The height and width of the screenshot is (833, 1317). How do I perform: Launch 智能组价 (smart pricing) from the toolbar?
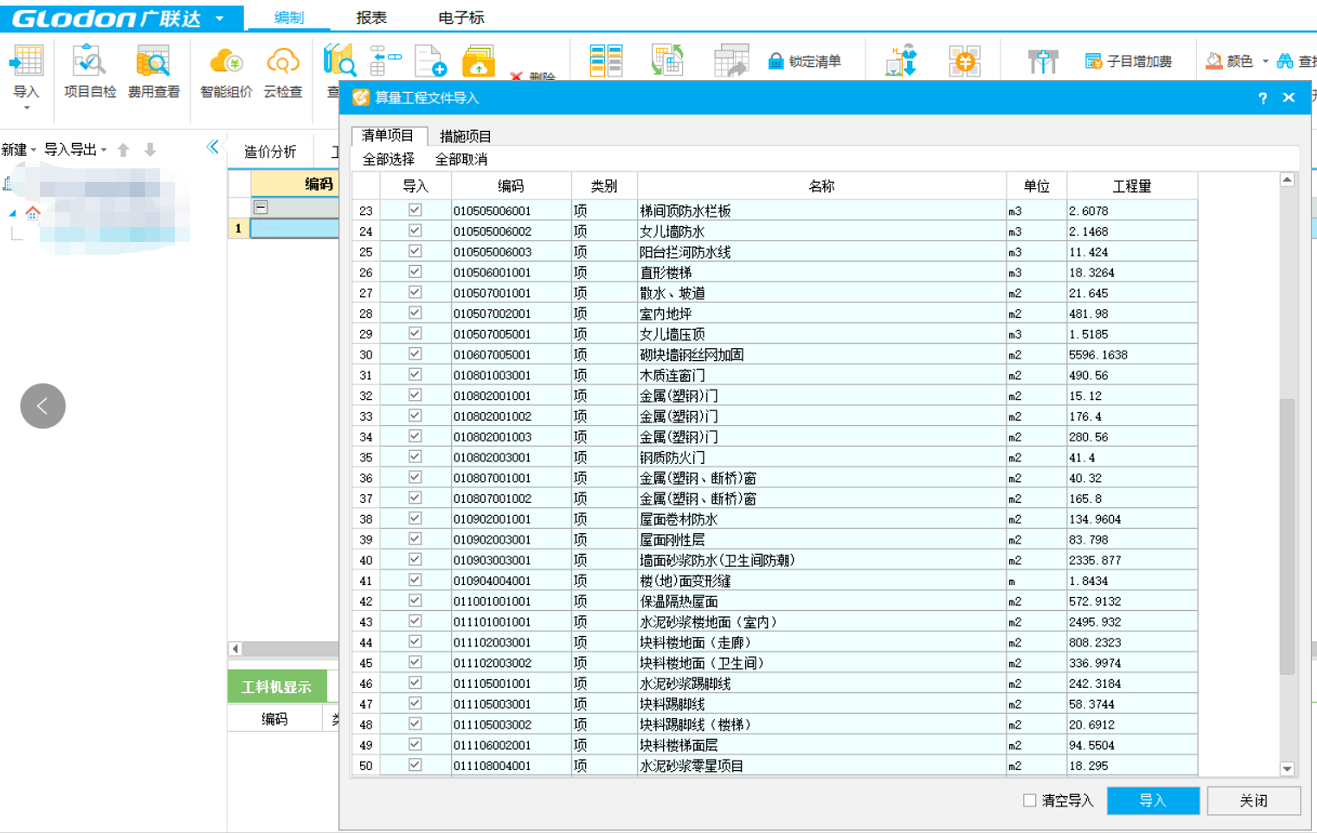(x=225, y=63)
